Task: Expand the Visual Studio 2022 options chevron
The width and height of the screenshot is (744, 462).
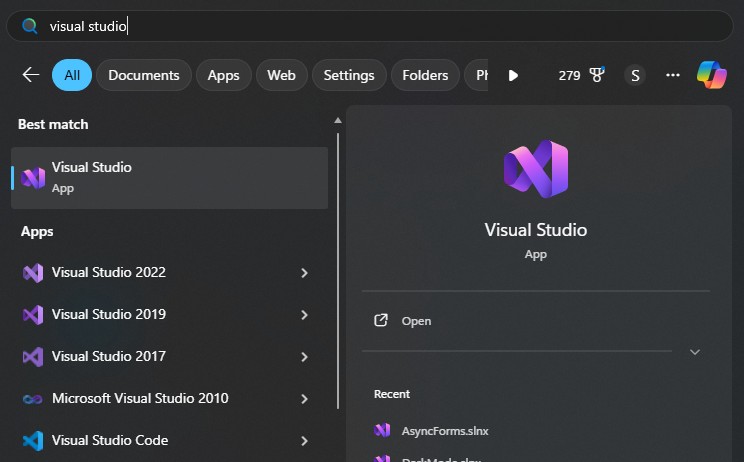Action: pyautogui.click(x=304, y=272)
